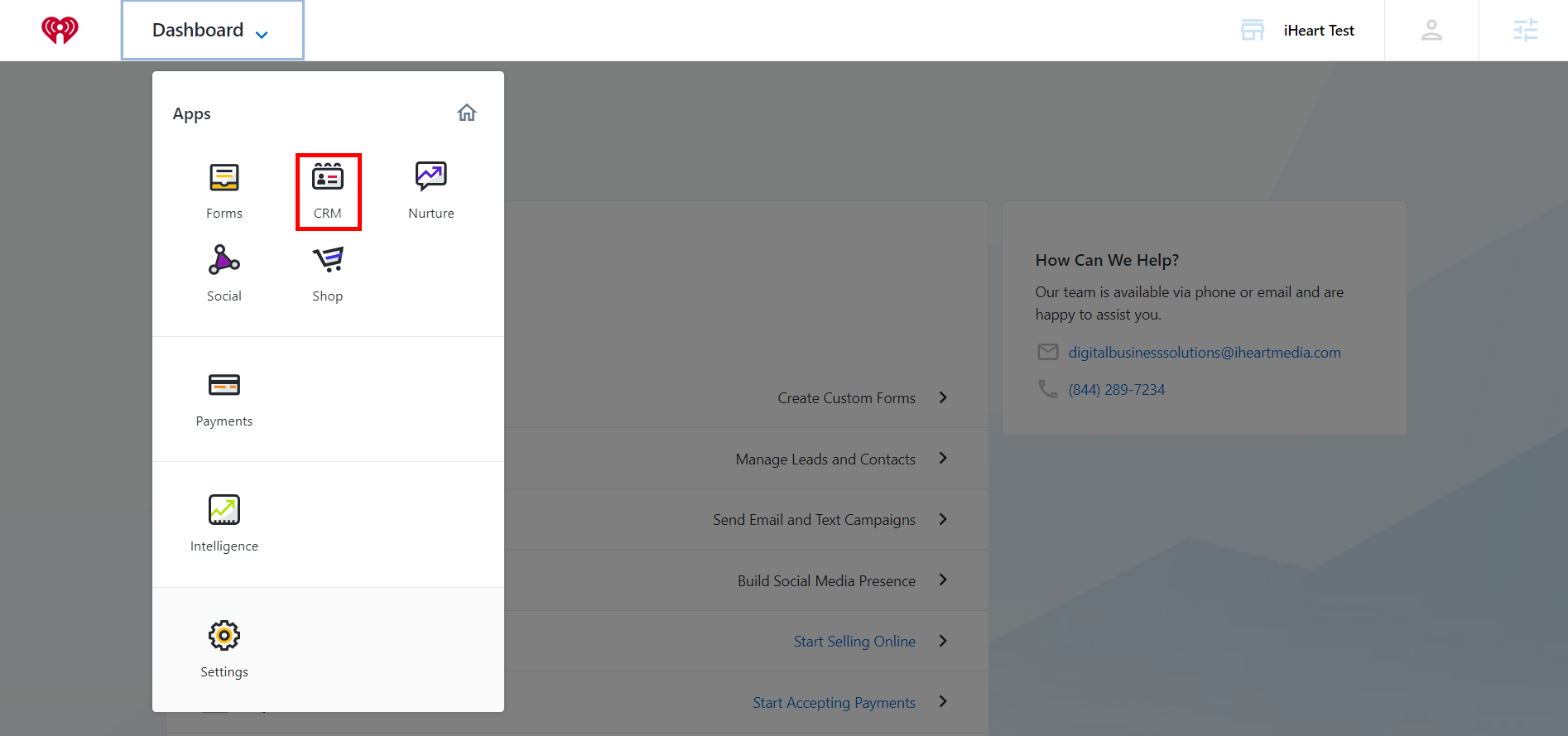
Task: Click the phone handset icon
Action: click(1048, 389)
